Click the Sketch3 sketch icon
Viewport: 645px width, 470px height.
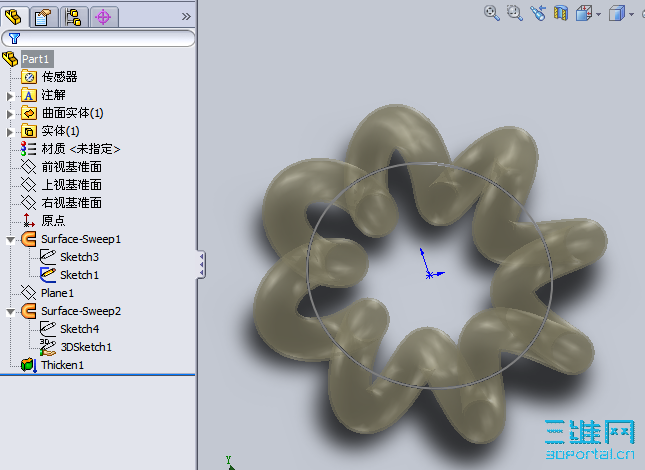coord(48,257)
